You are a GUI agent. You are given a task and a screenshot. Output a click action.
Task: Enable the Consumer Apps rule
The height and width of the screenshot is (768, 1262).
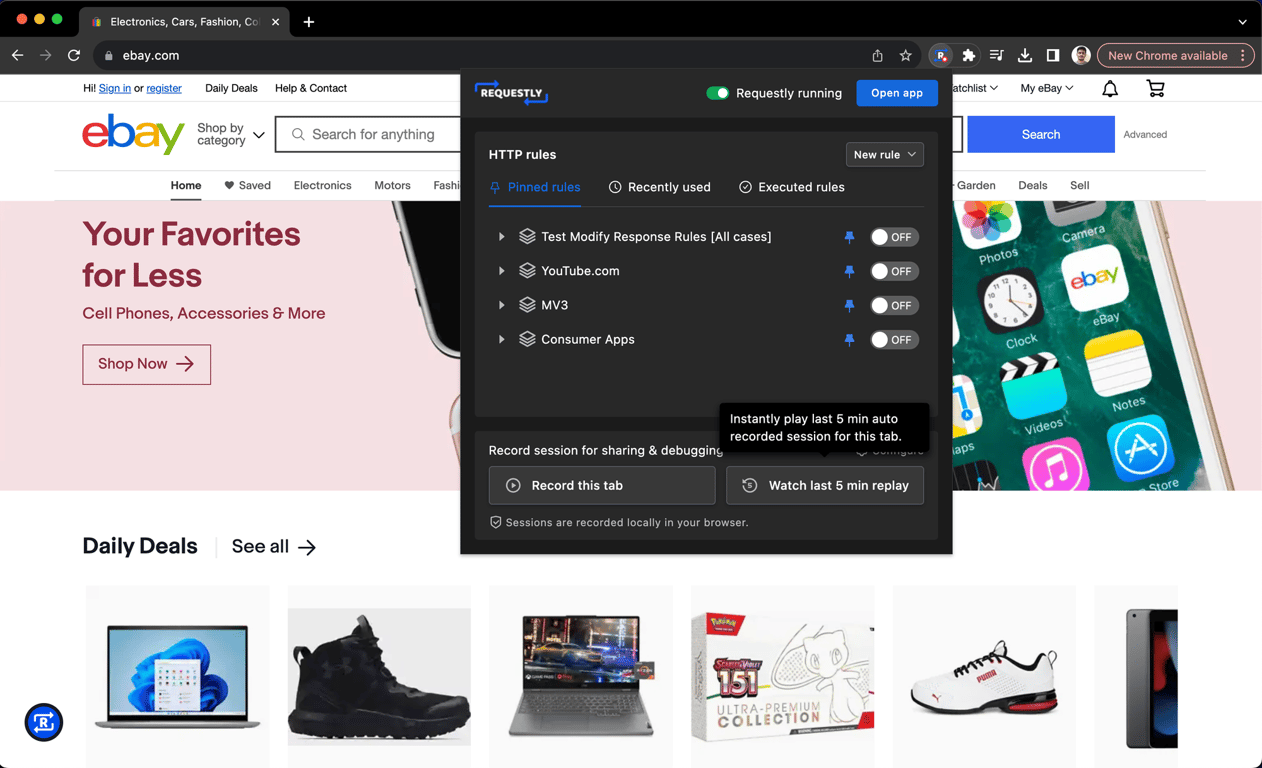click(x=893, y=339)
